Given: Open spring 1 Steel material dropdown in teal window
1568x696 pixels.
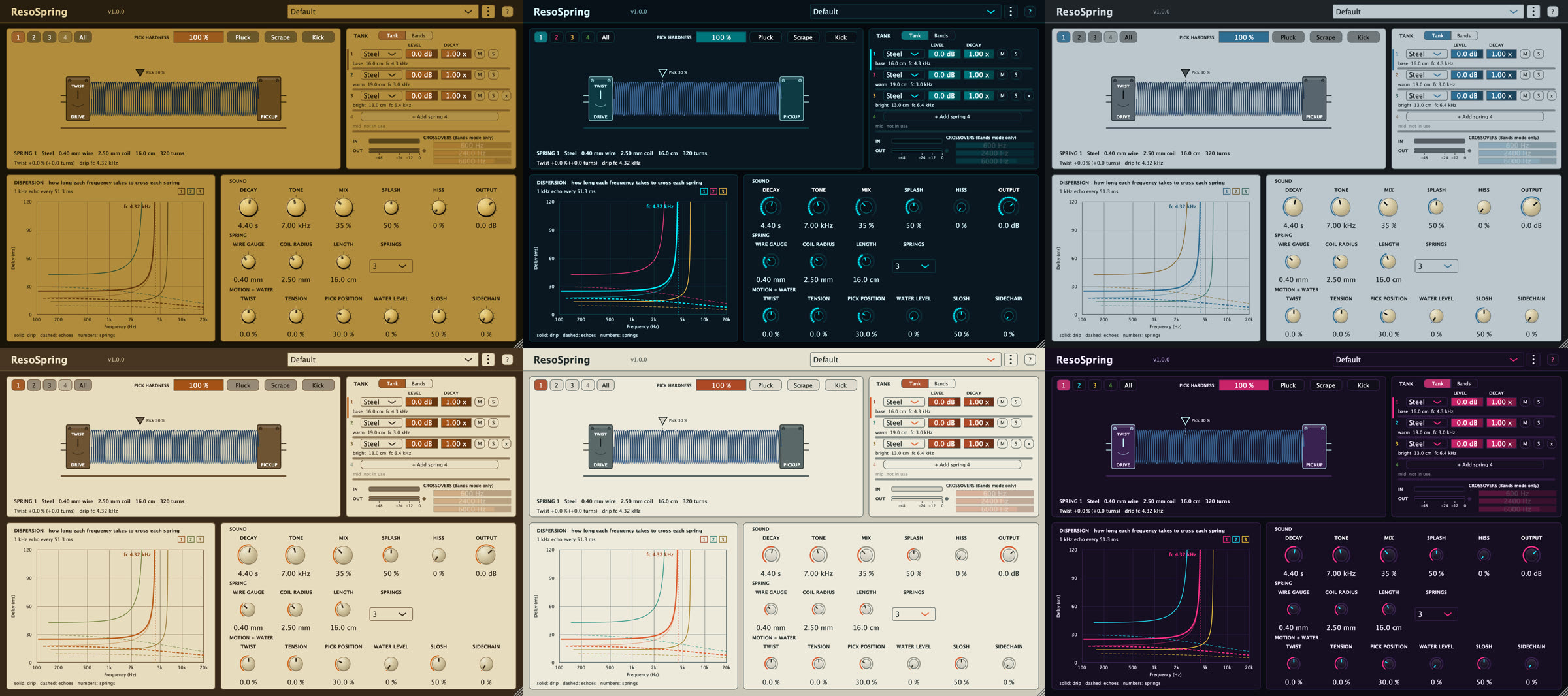Looking at the screenshot, I should point(904,54).
